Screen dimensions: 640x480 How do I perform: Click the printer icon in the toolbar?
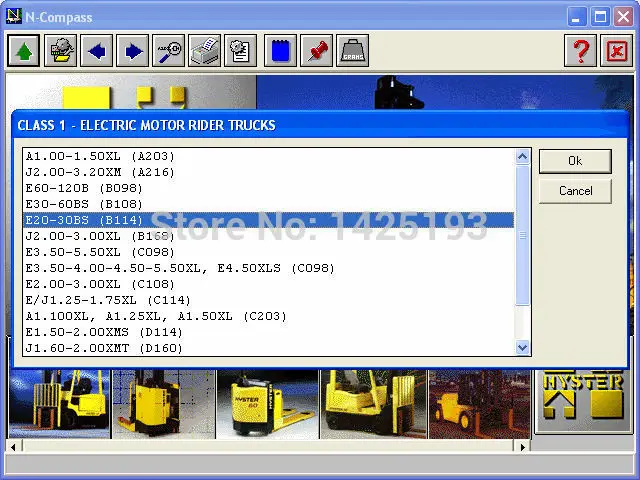pyautogui.click(x=204, y=51)
